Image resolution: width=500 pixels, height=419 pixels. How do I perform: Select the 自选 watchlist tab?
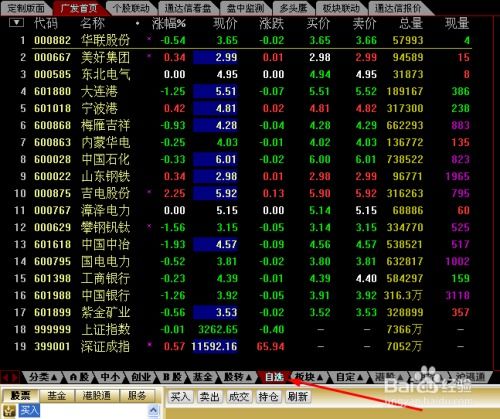tap(274, 377)
